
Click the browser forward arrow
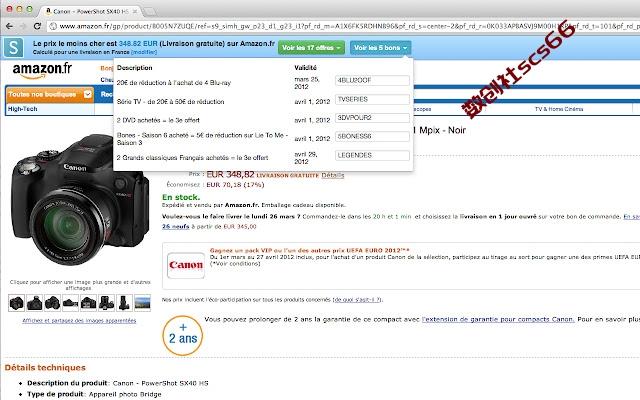23,26
